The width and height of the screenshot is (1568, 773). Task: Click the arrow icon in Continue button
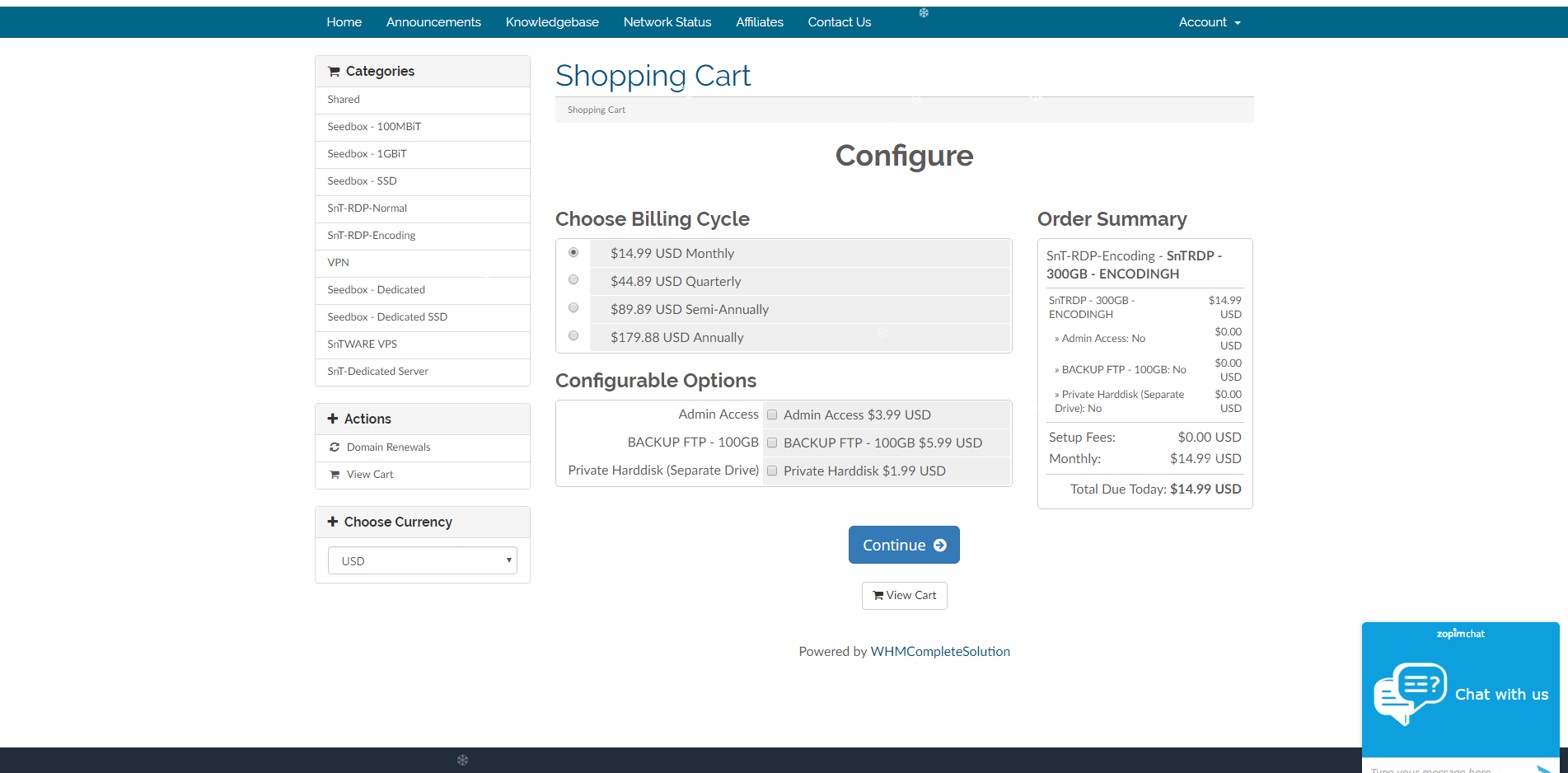pos(940,546)
